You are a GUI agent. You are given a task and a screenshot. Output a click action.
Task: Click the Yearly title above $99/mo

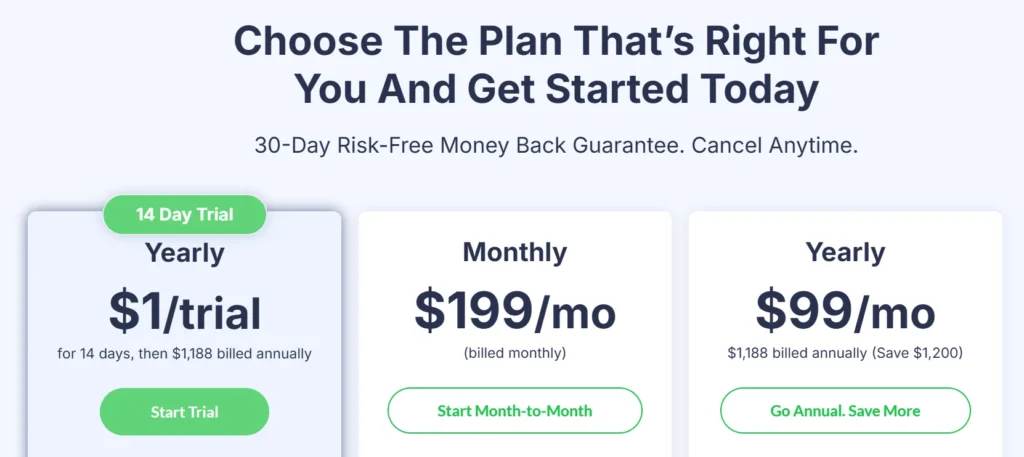tap(845, 252)
